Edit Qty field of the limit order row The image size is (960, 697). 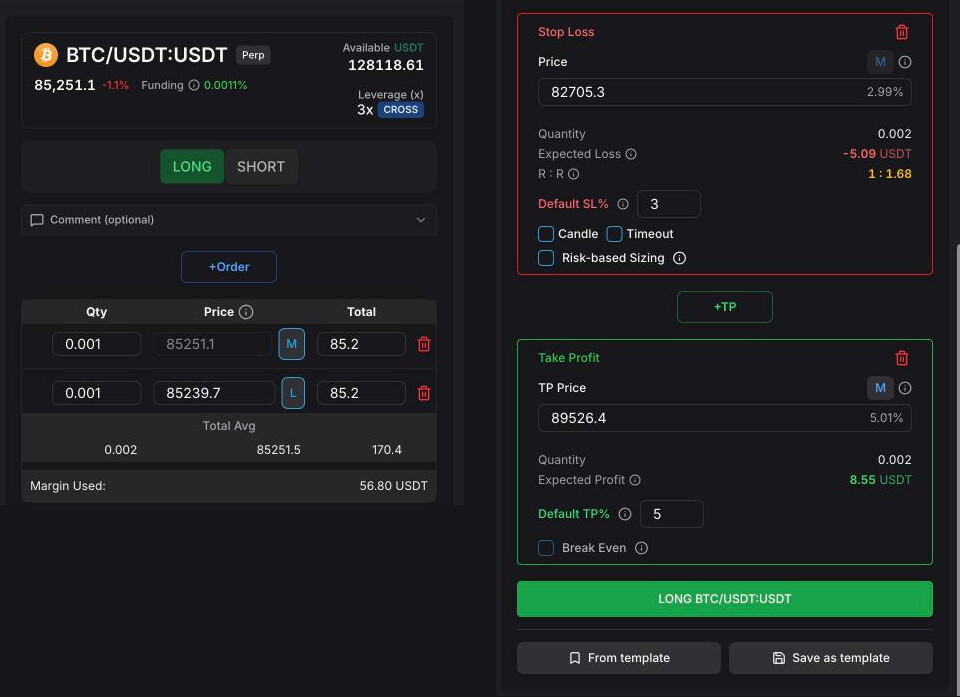[97, 393]
